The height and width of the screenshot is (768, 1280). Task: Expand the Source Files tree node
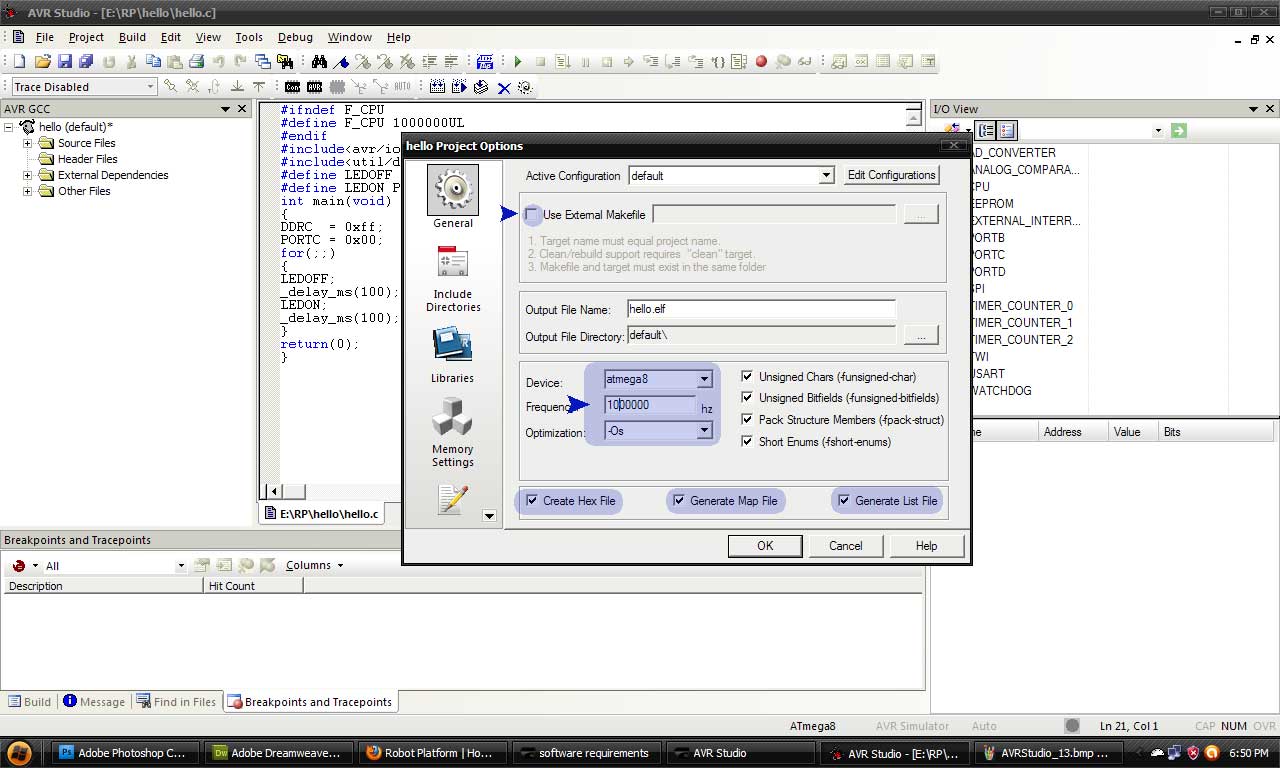click(x=28, y=143)
